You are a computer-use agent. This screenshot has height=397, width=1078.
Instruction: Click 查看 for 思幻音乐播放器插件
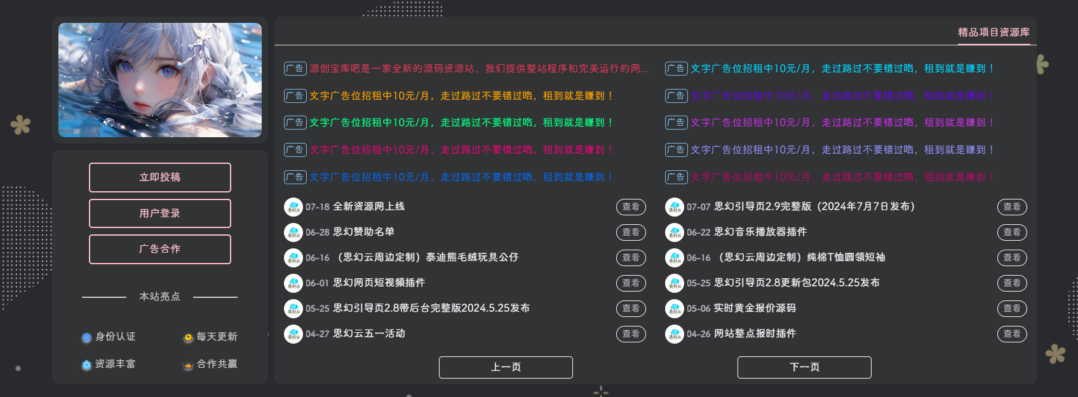click(1012, 233)
